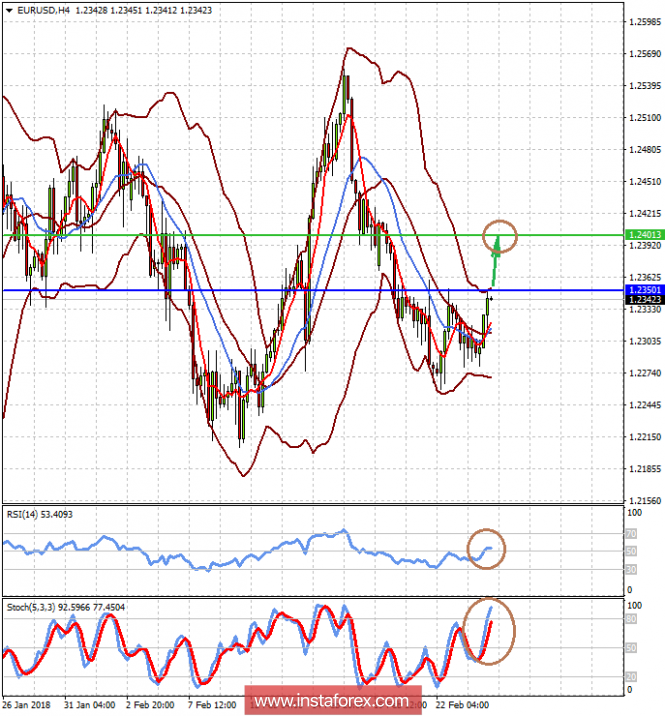Click the Stoch(5,3,3) indicator label
The width and height of the screenshot is (665, 716).
(28, 606)
